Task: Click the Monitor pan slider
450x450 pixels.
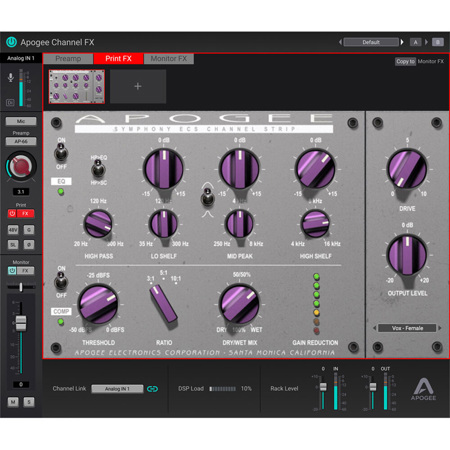Action: click(21, 287)
